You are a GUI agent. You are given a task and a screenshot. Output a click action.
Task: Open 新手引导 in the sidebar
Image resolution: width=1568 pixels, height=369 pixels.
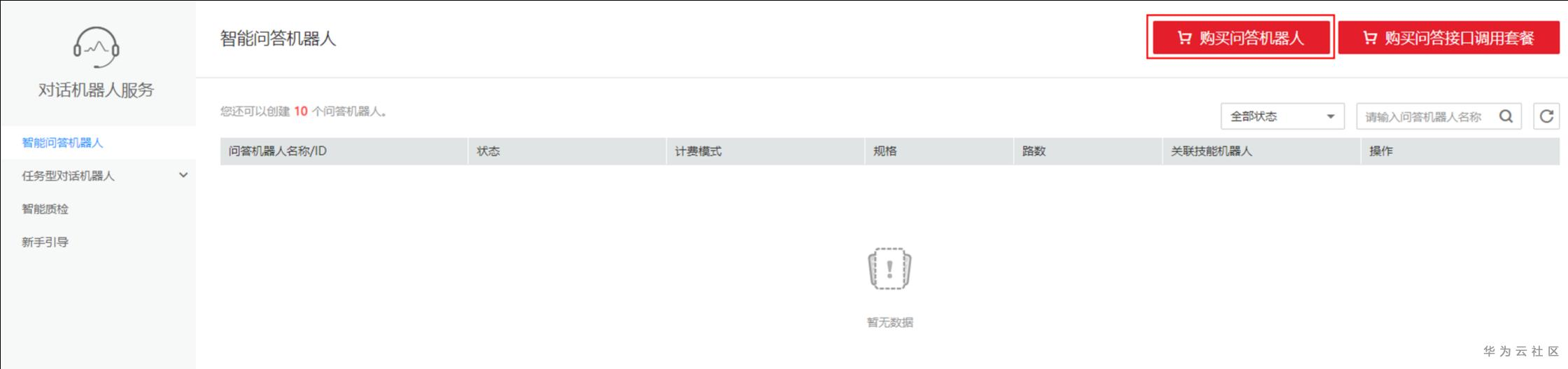click(x=45, y=242)
